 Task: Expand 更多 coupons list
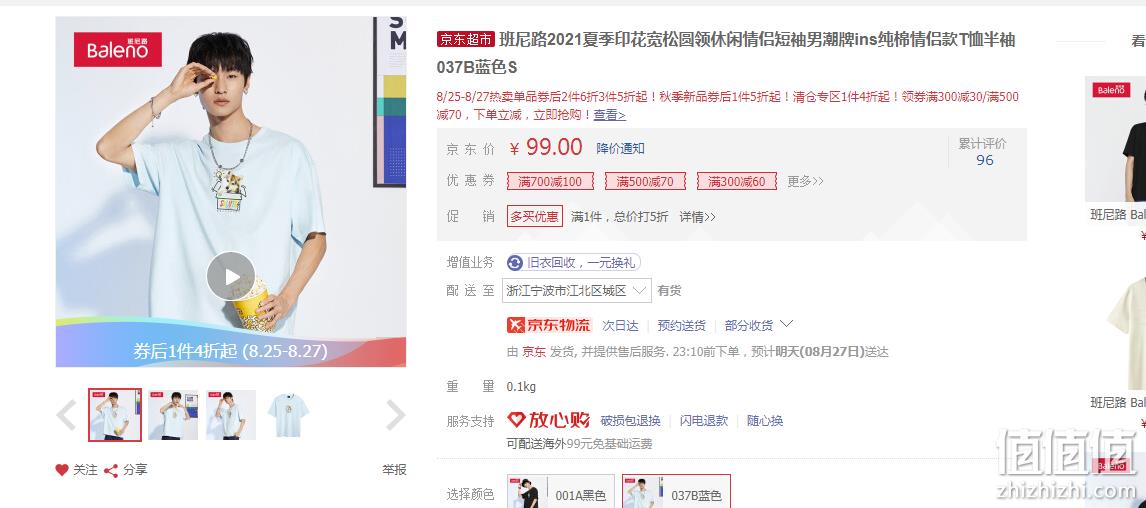coord(805,181)
